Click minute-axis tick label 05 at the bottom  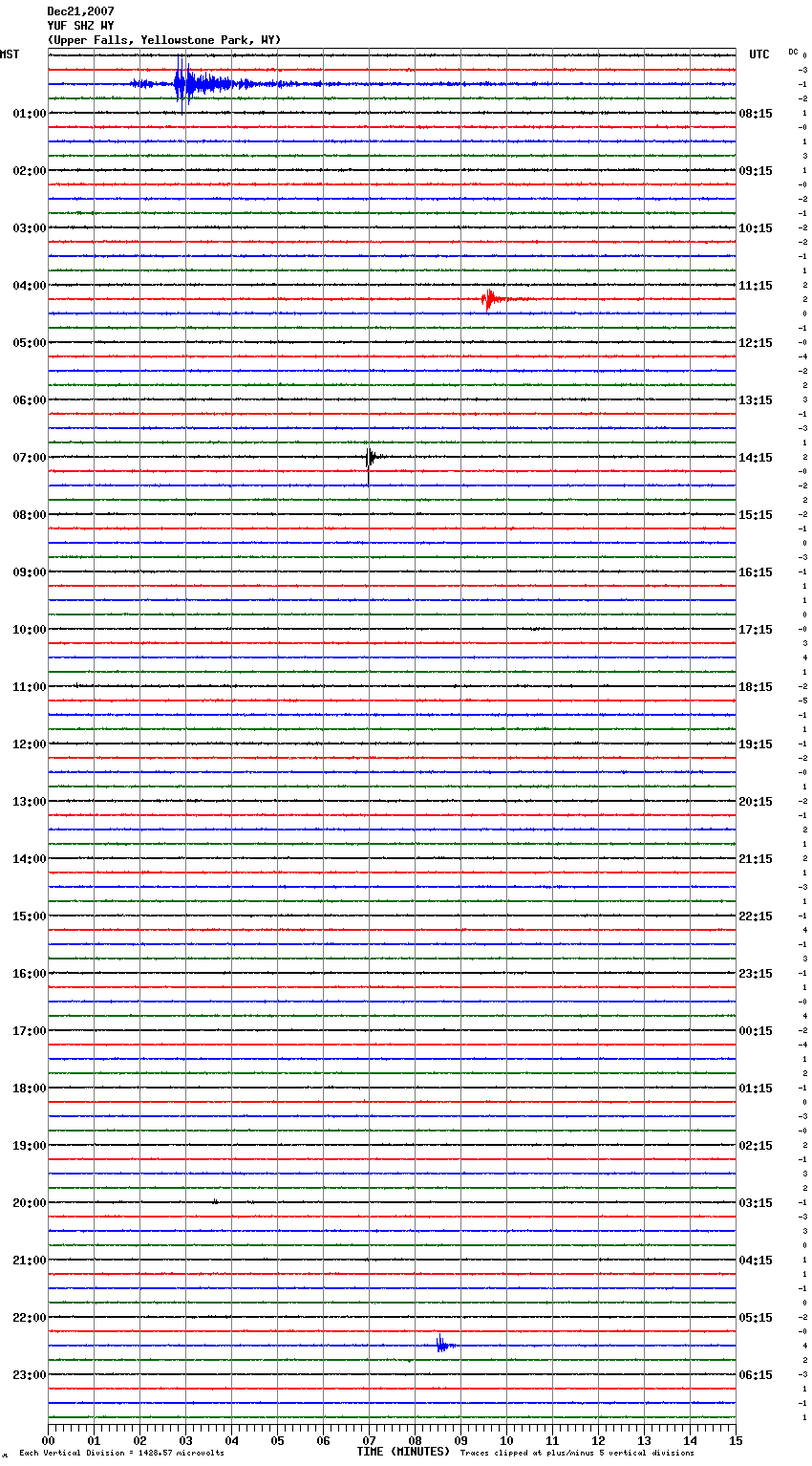[277, 1440]
